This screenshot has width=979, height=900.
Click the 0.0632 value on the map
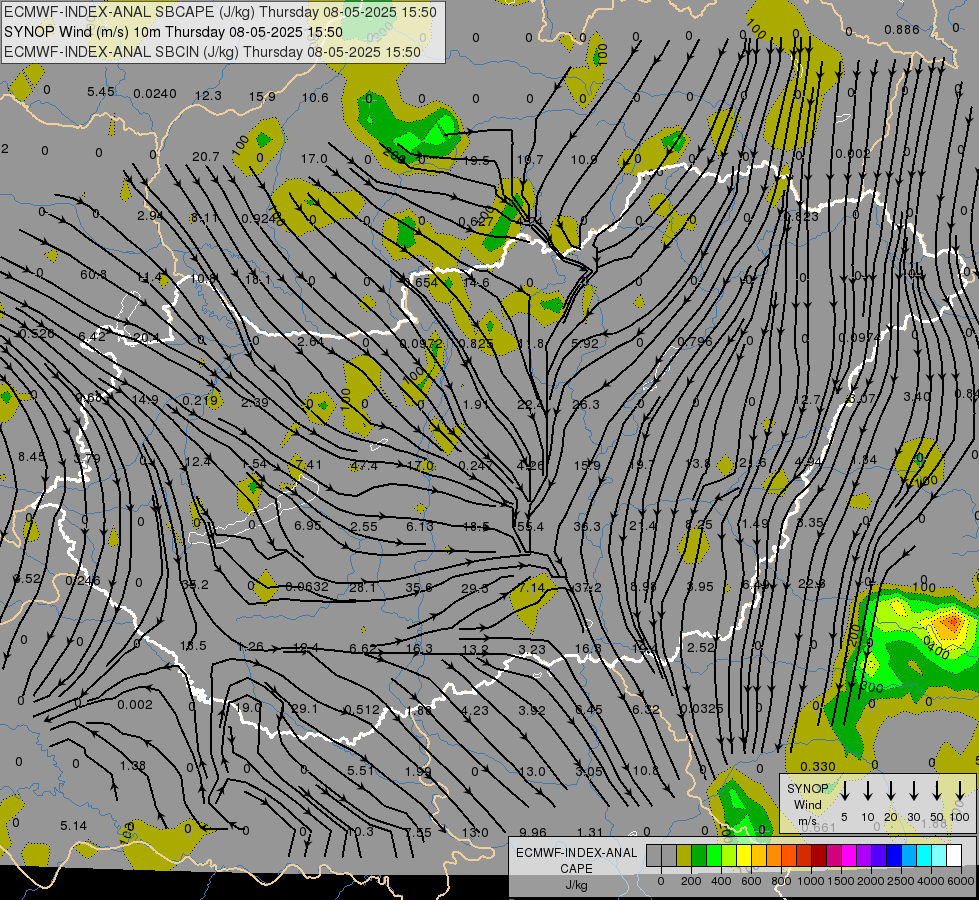tap(307, 586)
